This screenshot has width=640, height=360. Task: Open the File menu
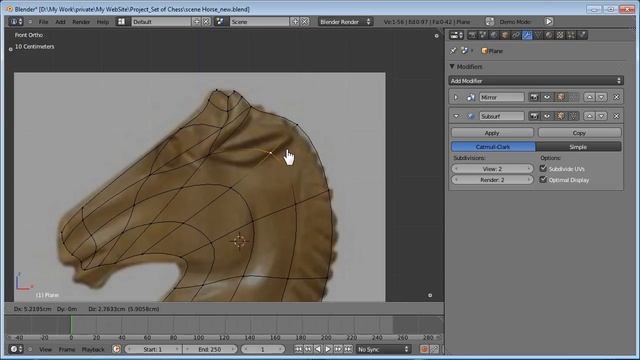(44, 22)
